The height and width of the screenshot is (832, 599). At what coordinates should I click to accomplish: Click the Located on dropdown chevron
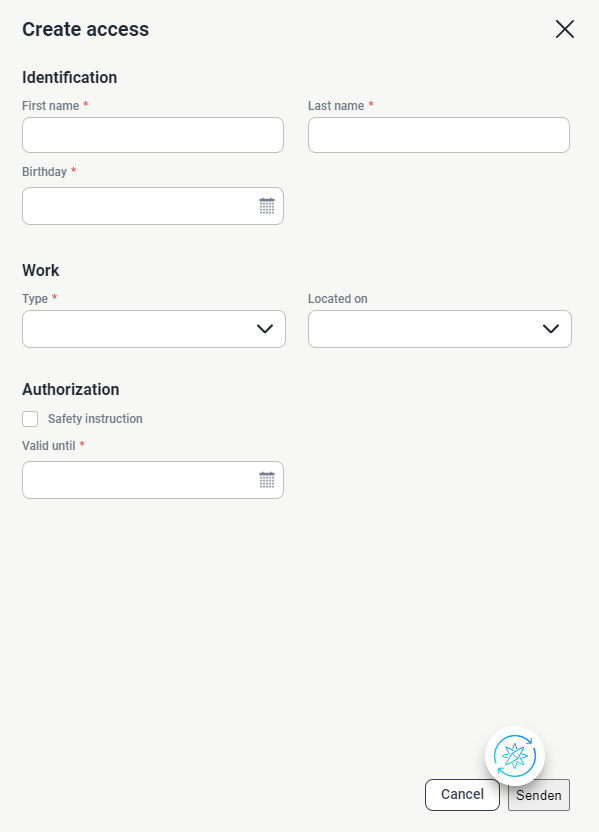pos(549,328)
